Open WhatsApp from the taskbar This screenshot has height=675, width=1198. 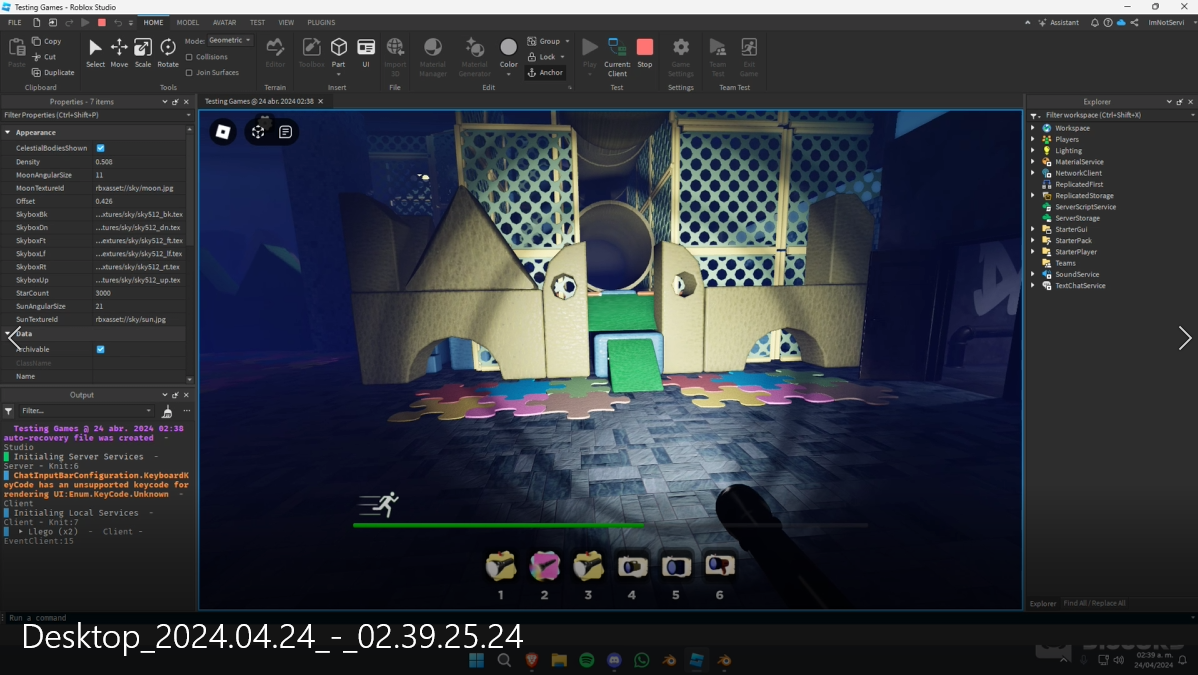642,660
